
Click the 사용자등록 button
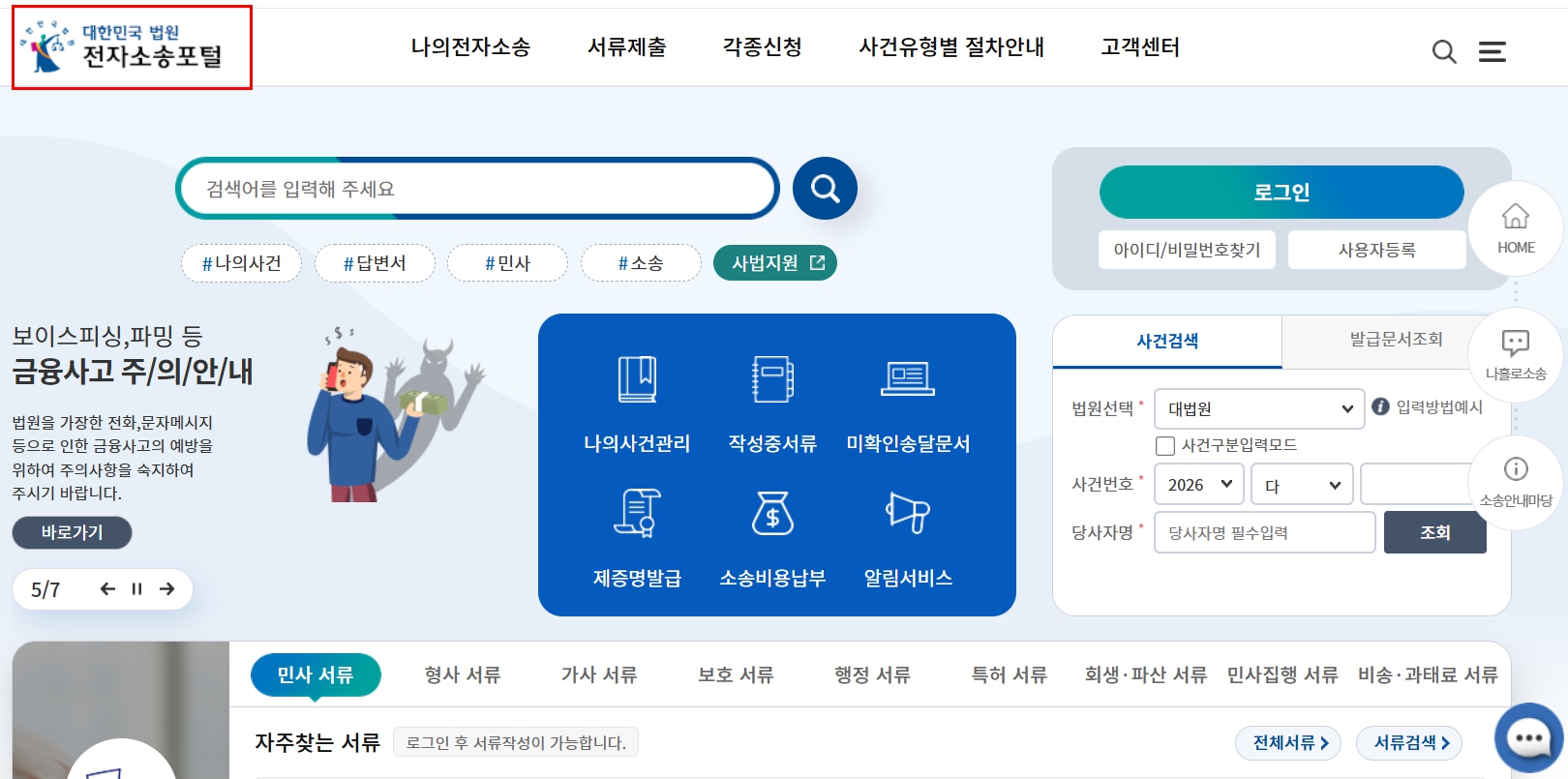[x=1377, y=250]
